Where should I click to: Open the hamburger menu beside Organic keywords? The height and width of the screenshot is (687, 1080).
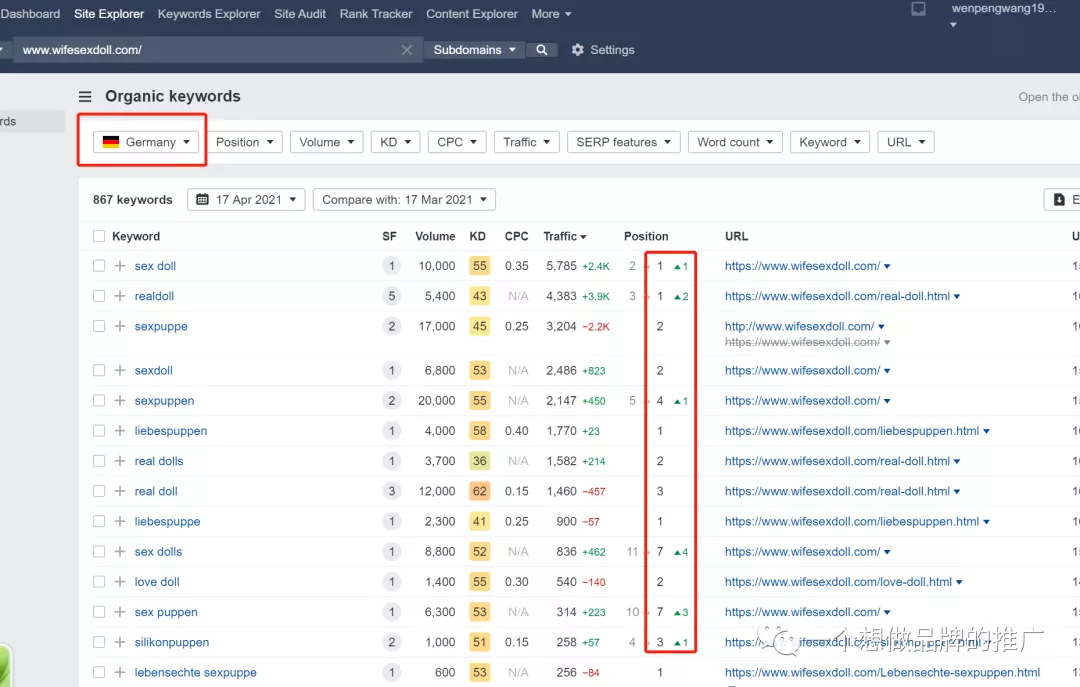(x=85, y=96)
